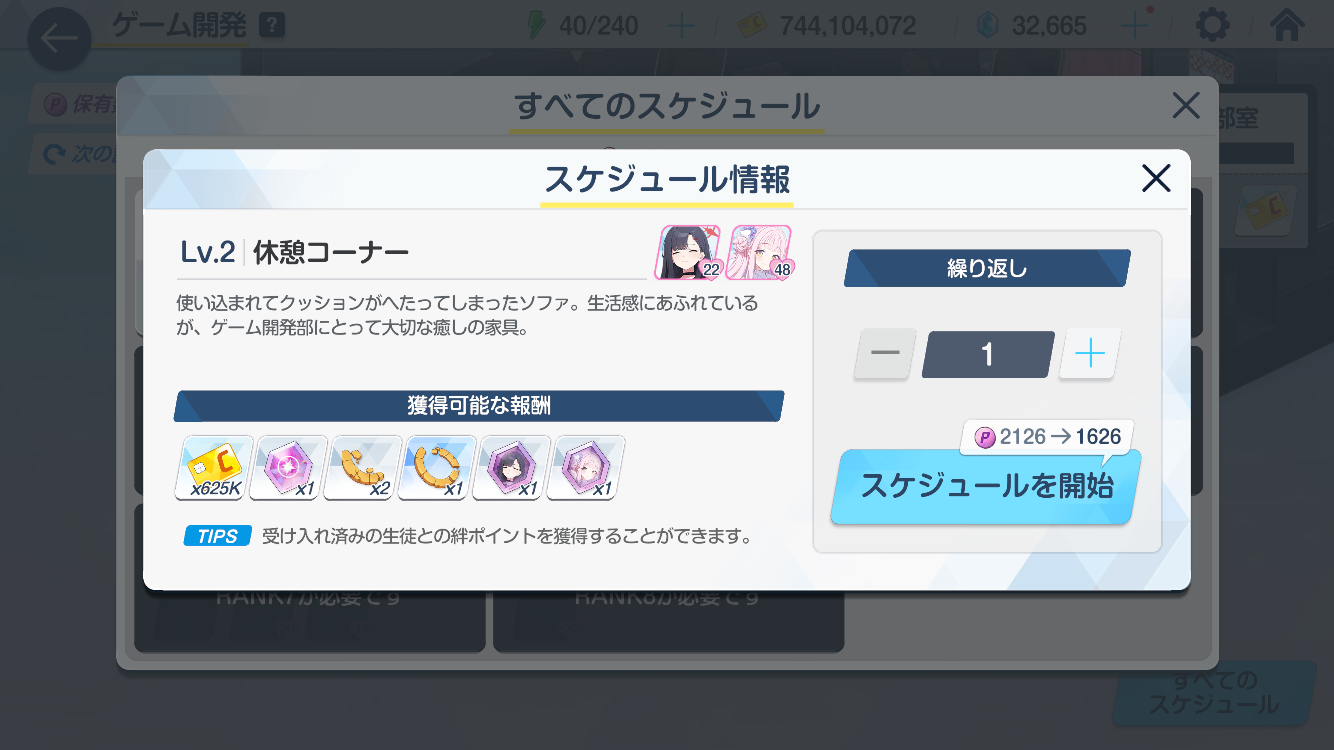
Task: Go back using the arrow button
Action: [x=59, y=40]
